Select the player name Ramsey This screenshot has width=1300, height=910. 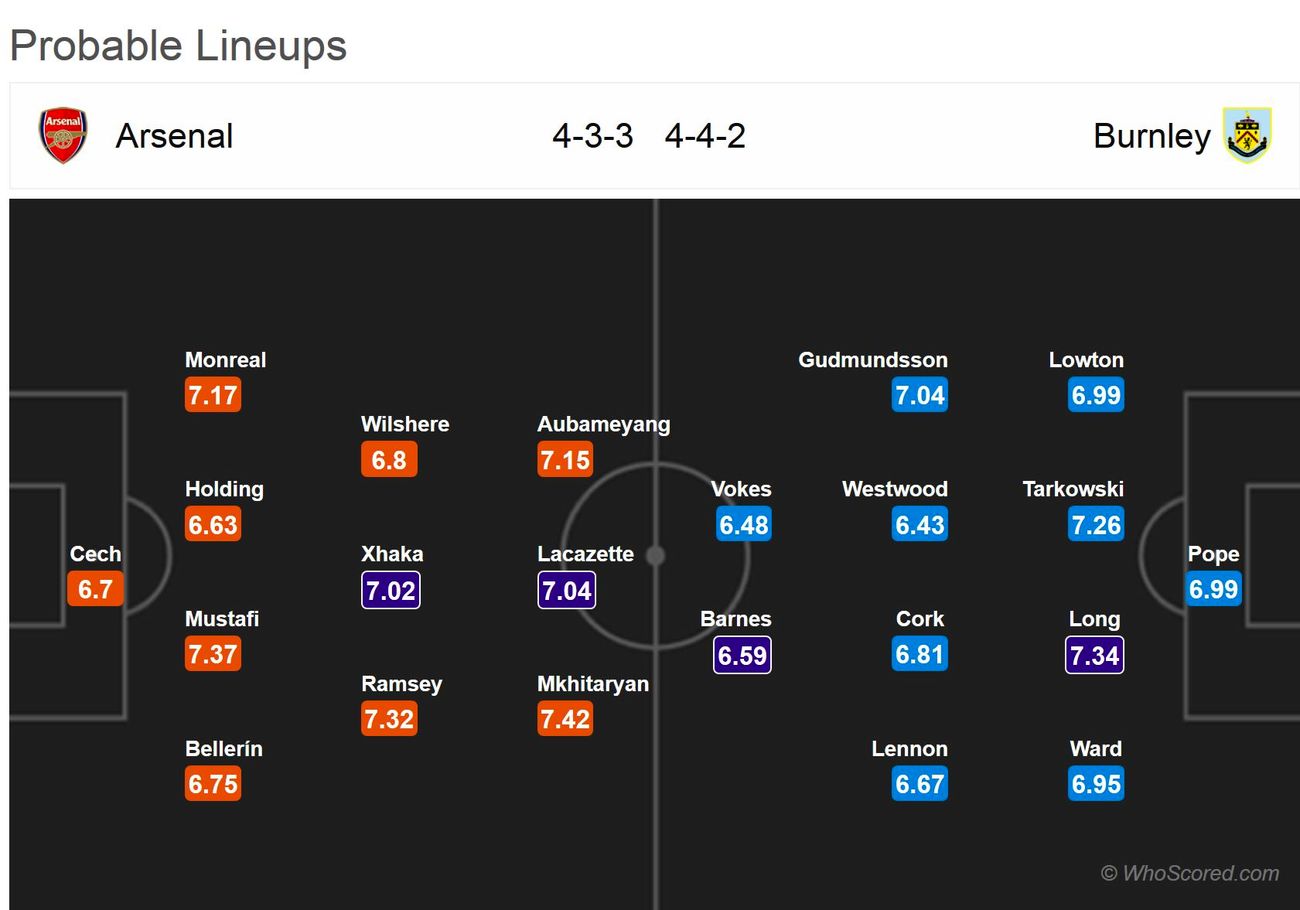point(401,684)
